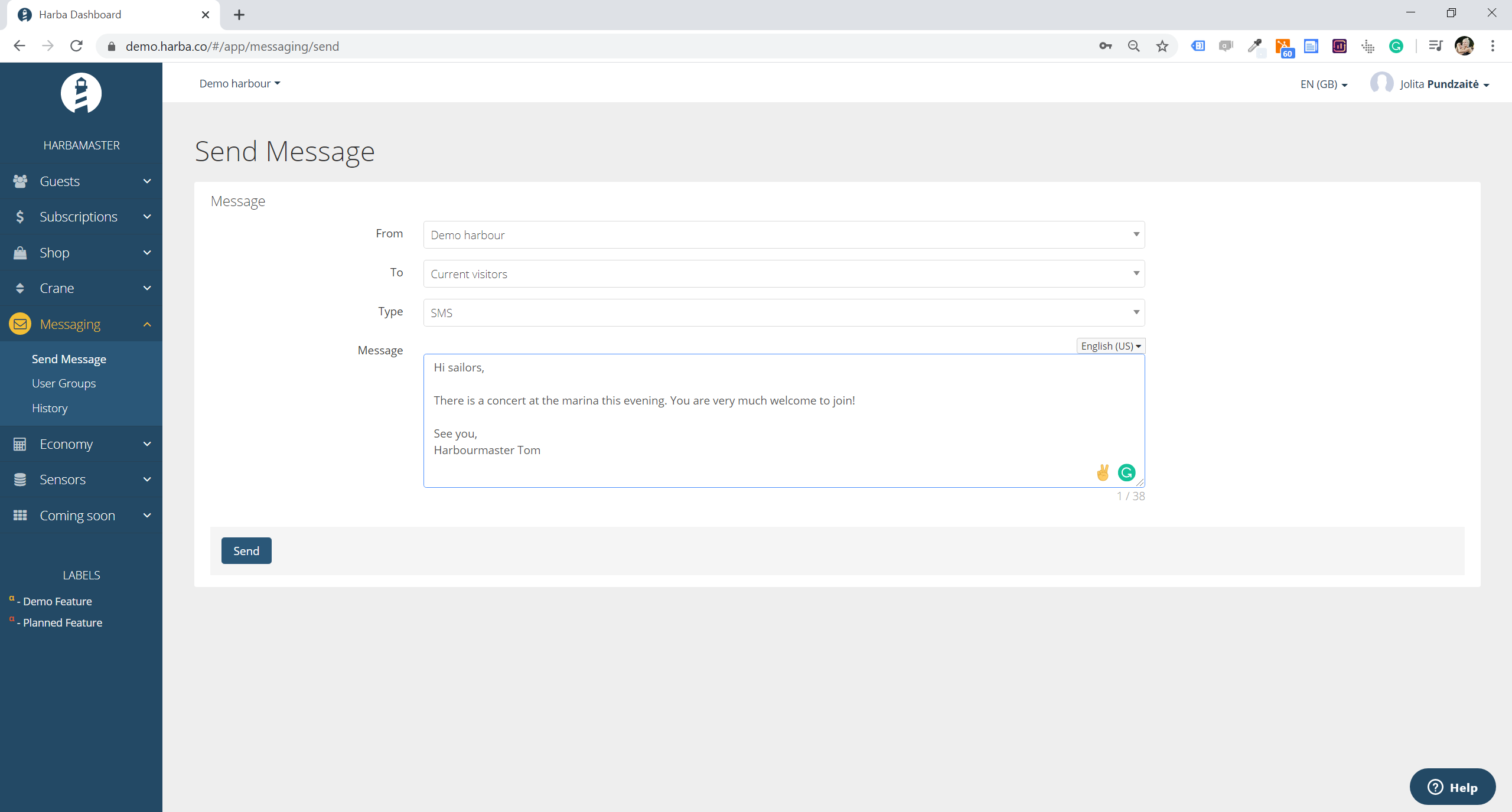Open User Groups under Messaging
This screenshot has width=1512, height=812.
64,383
